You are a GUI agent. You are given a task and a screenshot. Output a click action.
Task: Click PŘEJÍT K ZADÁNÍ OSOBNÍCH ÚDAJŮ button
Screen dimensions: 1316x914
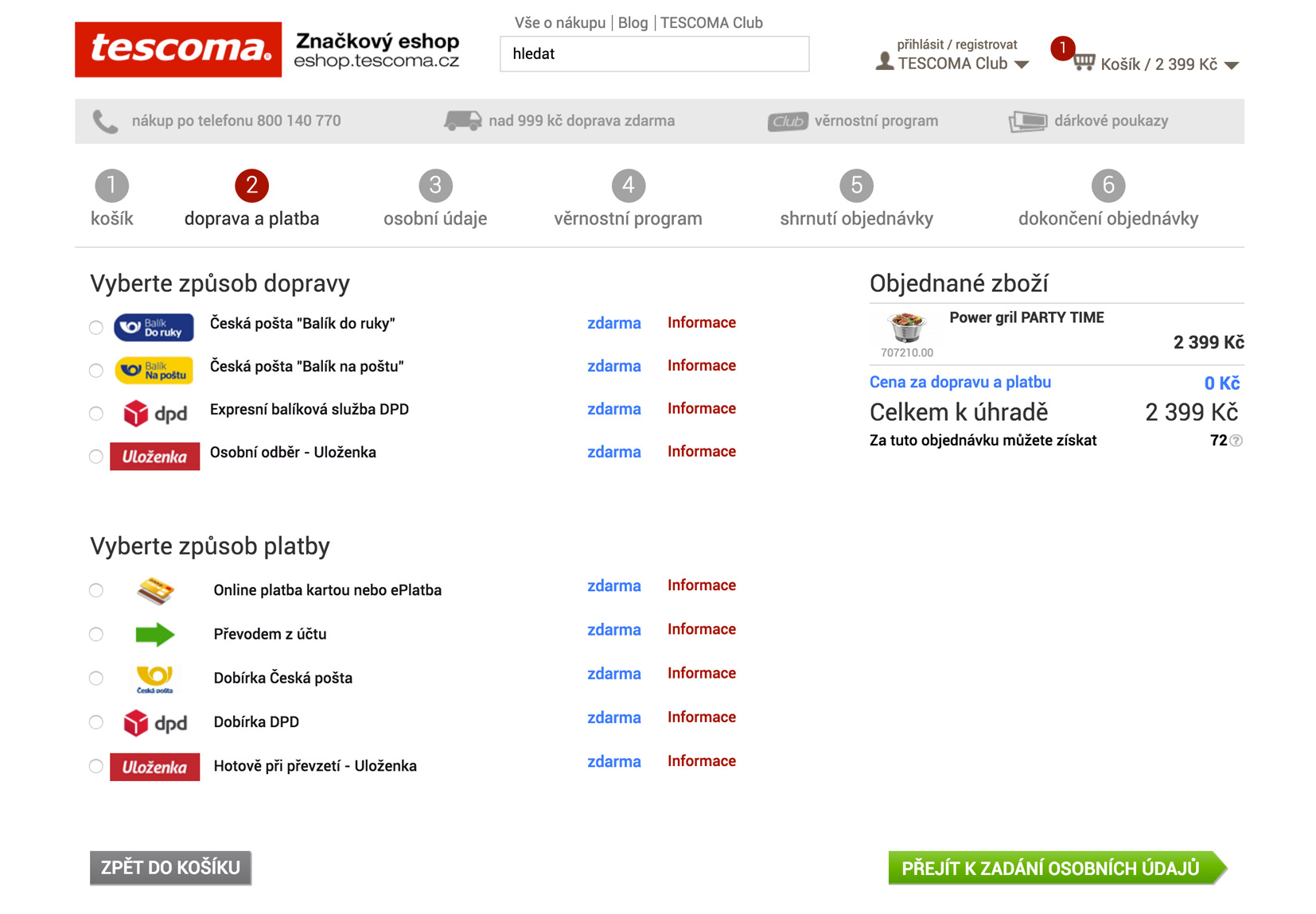click(1057, 868)
